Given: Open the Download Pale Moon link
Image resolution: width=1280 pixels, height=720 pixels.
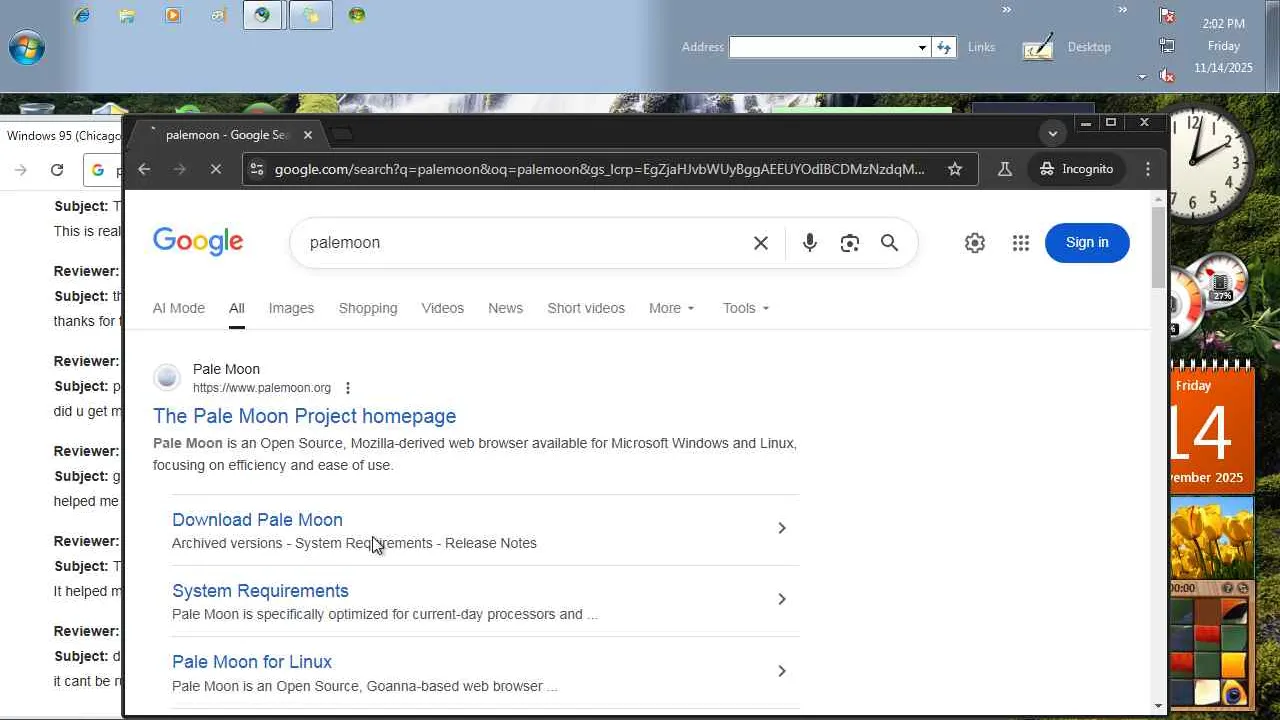Looking at the screenshot, I should click(257, 520).
